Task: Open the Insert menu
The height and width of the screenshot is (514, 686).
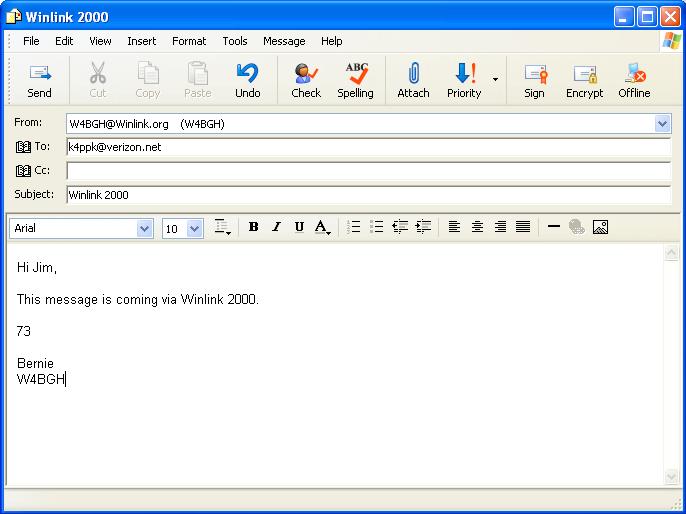Action: 141,41
